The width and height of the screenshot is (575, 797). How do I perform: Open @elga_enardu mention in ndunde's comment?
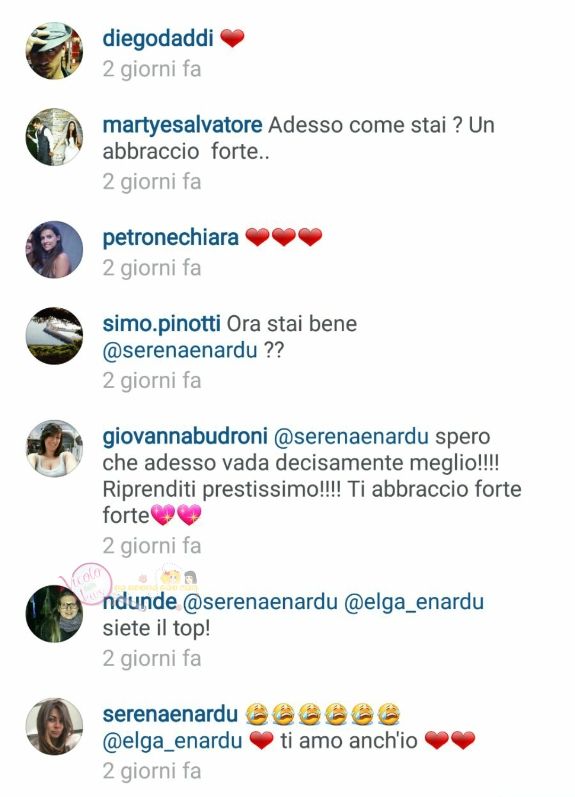pyautogui.click(x=414, y=602)
